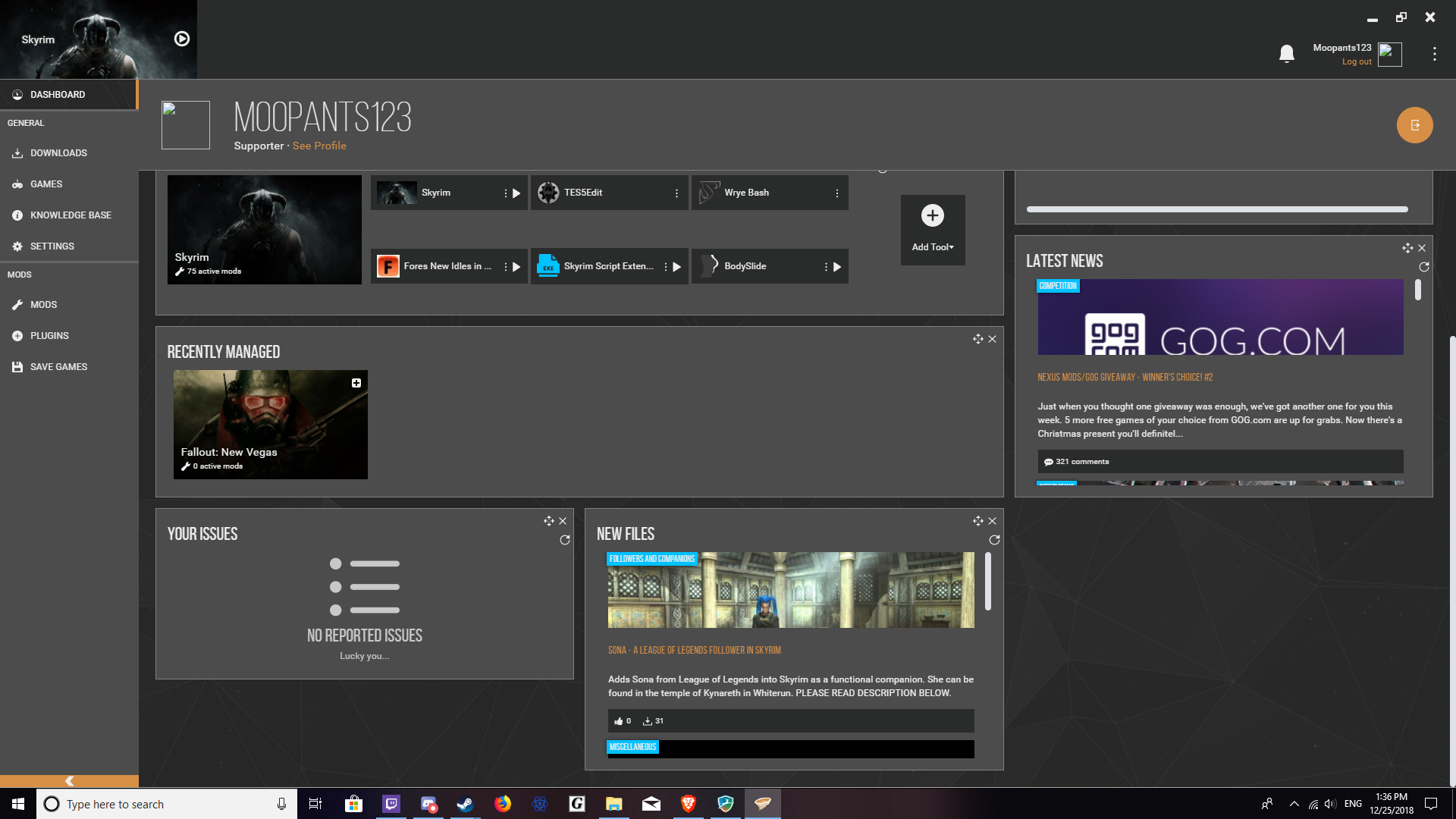Click the Log out link under the username
The image size is (1456, 819).
(x=1357, y=62)
